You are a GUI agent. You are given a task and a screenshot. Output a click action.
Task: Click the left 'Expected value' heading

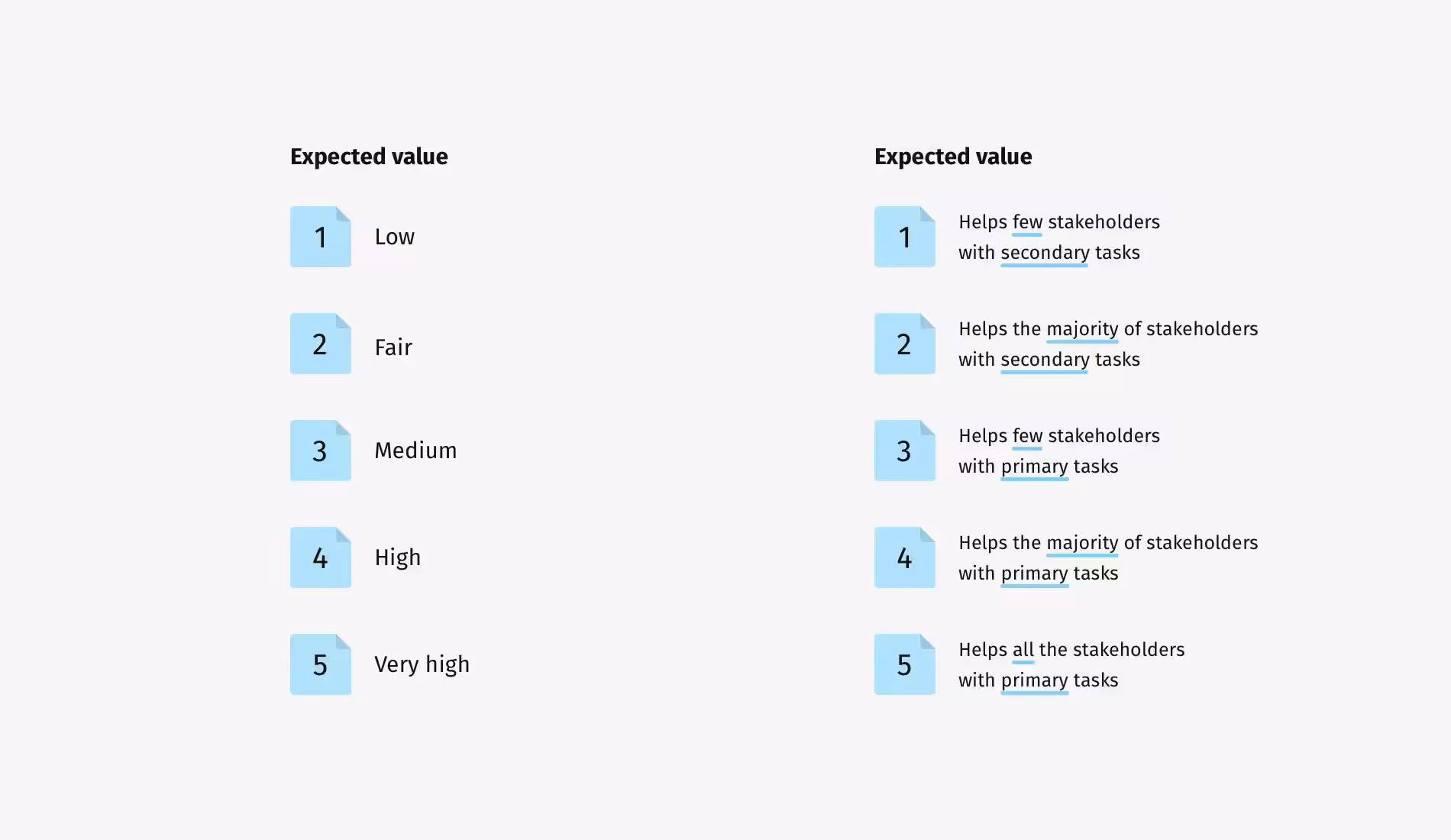pyautogui.click(x=369, y=157)
